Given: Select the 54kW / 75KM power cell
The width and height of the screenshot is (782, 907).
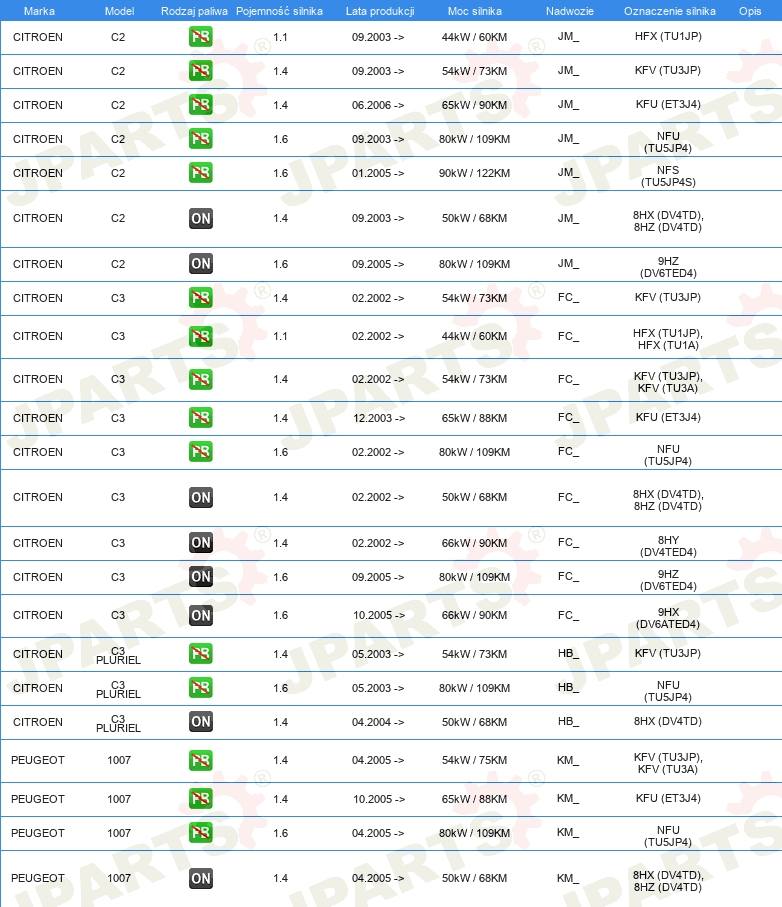Looking at the screenshot, I should (474, 760).
